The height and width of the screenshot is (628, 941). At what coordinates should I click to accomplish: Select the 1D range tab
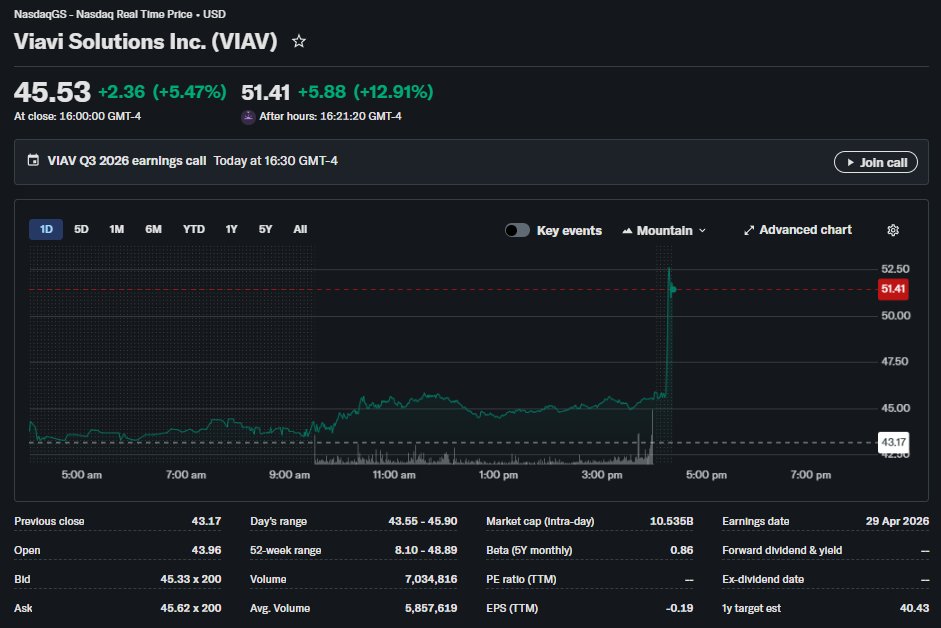[x=46, y=229]
